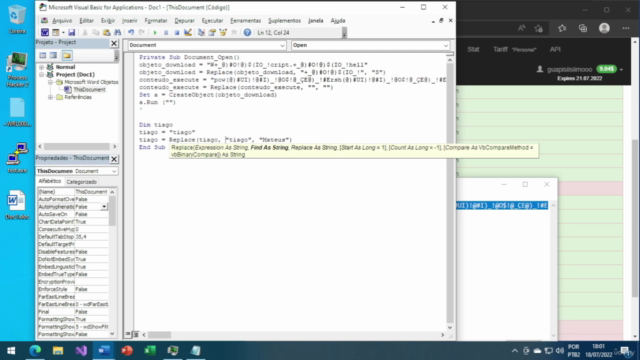Open the Properties Window icon
This screenshot has height=360, width=640.
[212, 33]
